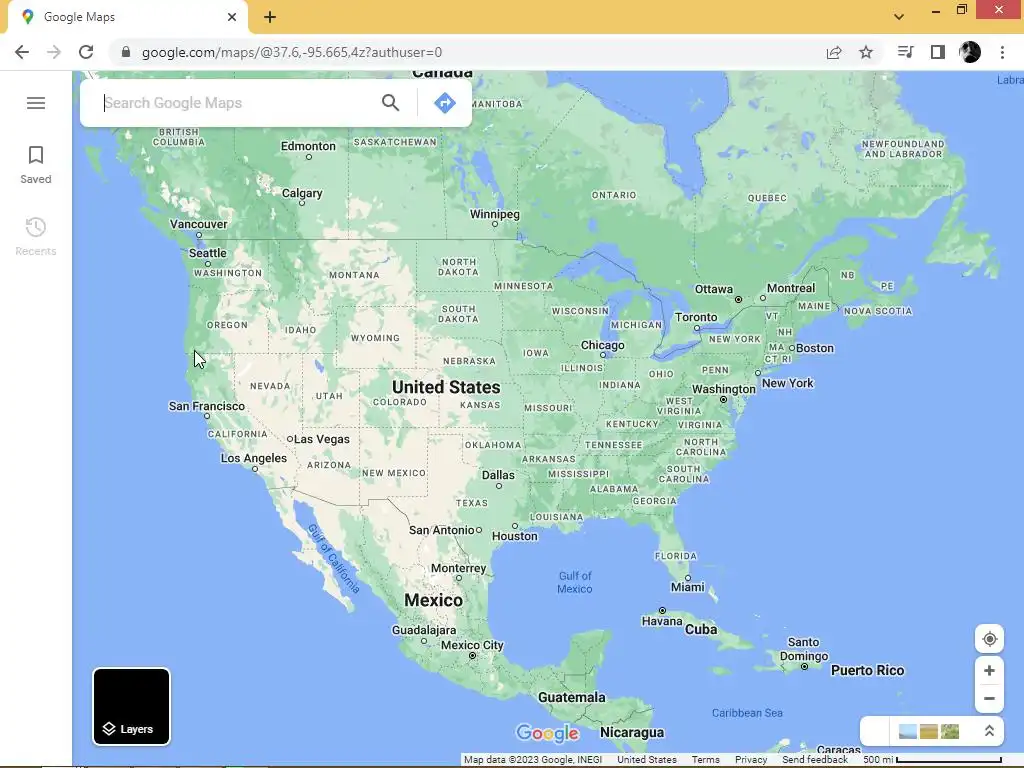Click the Toronto city label
Viewport: 1024px width, 768px height.
(696, 317)
